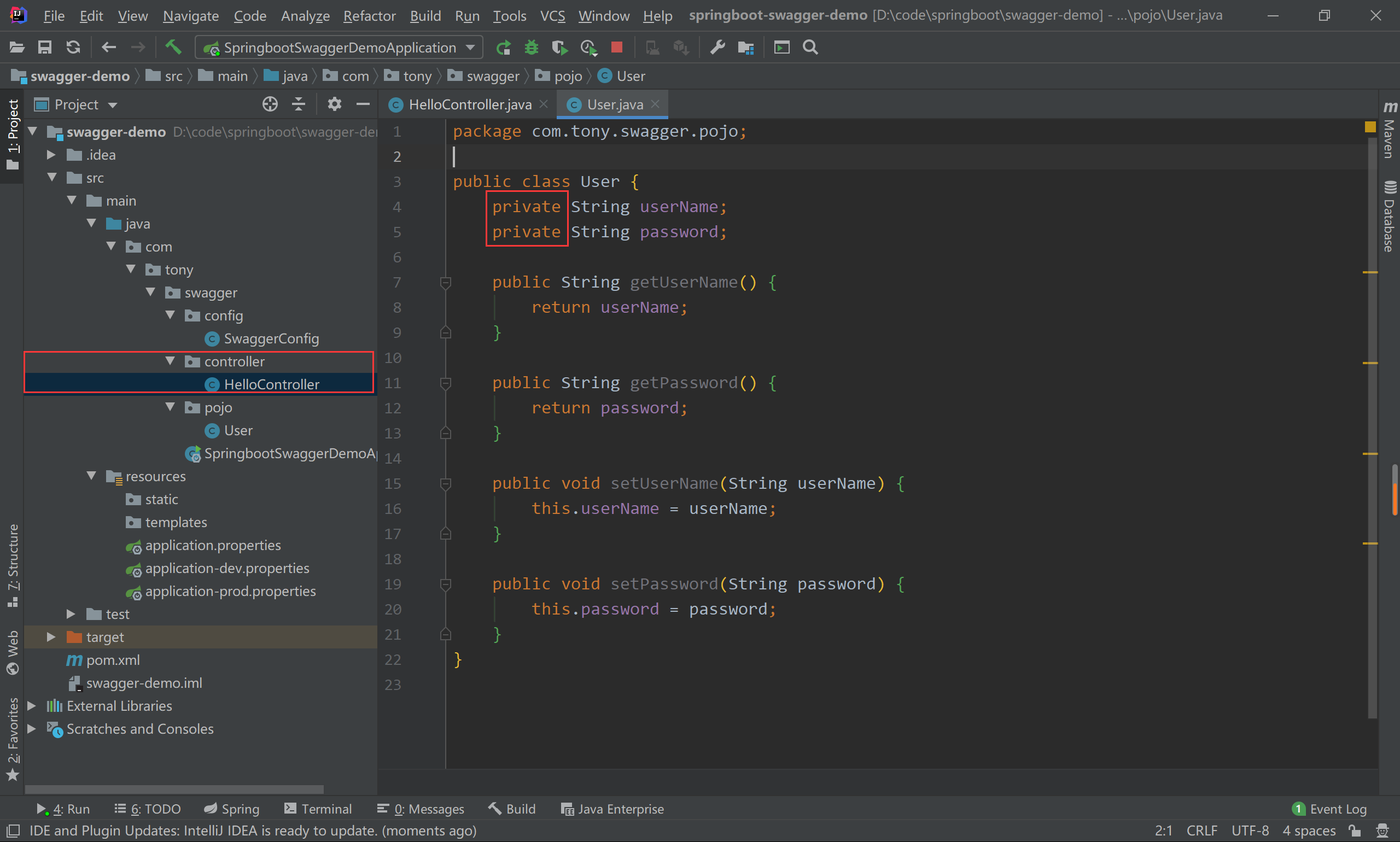The image size is (1400, 842).
Task: Open the Database tool window
Action: pyautogui.click(x=1389, y=216)
